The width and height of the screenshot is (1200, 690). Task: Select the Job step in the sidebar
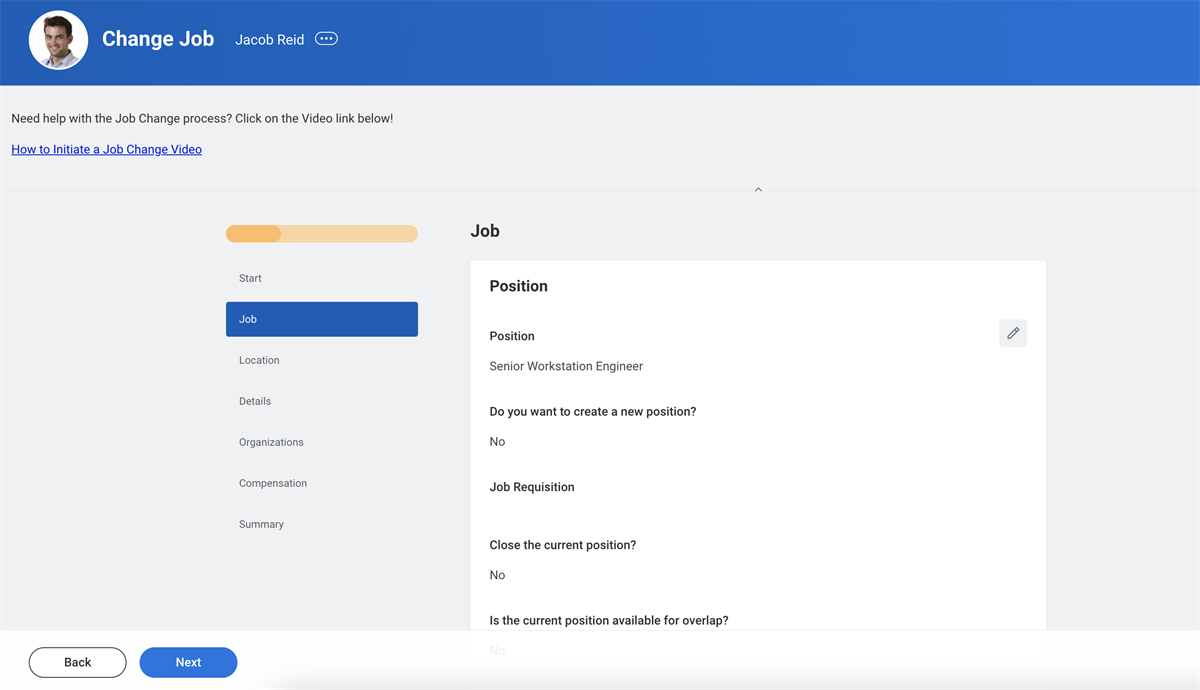coord(322,319)
